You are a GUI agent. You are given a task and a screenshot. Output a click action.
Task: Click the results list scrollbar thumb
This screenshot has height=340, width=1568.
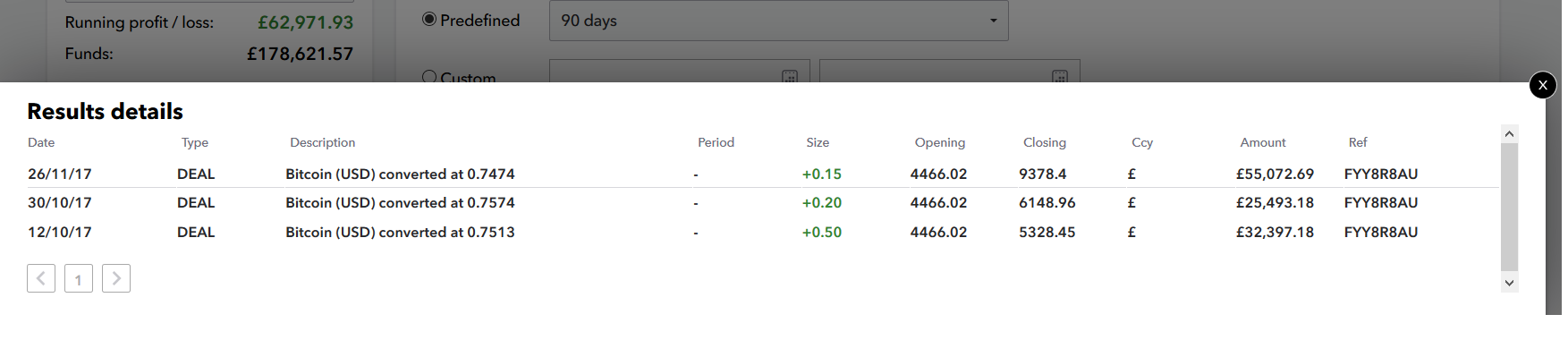click(1509, 207)
